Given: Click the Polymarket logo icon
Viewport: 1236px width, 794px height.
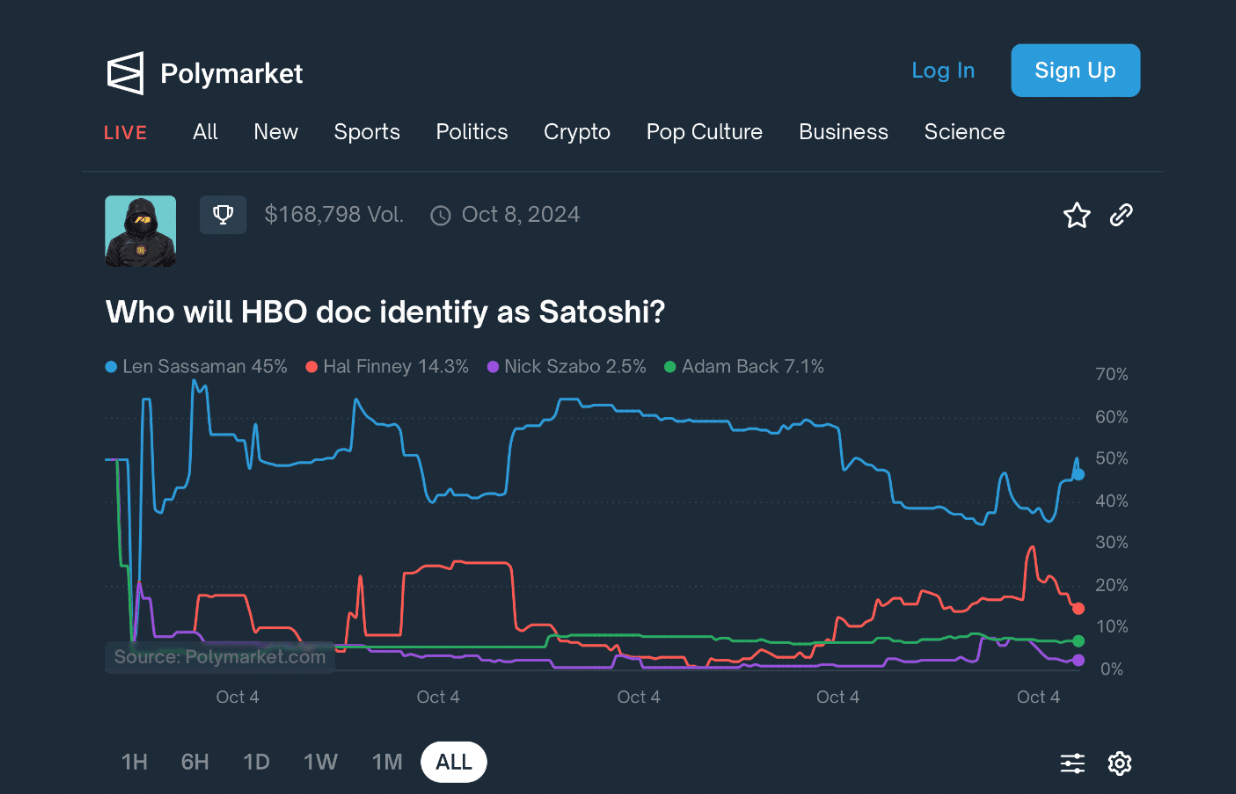Looking at the screenshot, I should point(126,73).
